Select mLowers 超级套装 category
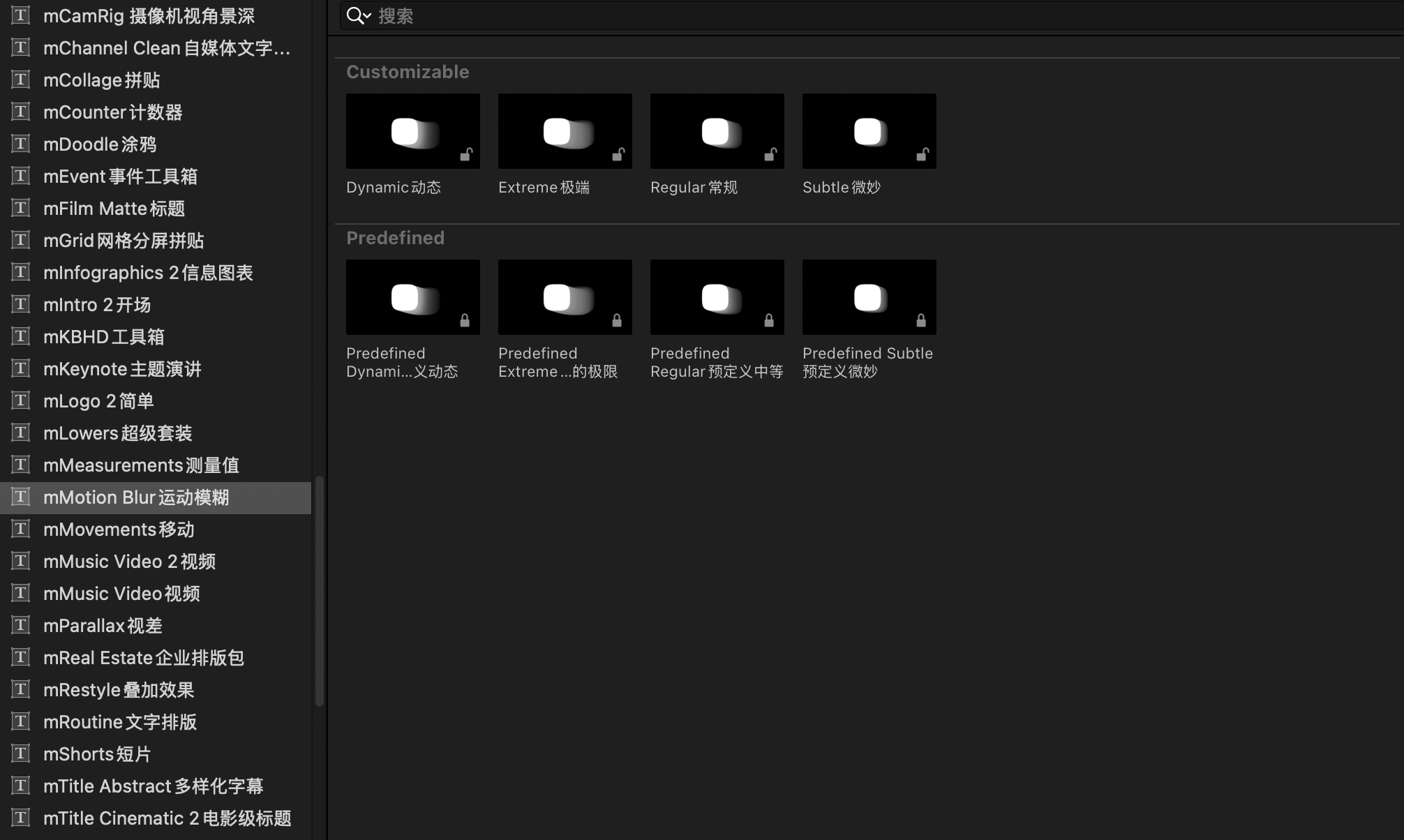Image resolution: width=1404 pixels, height=840 pixels. [156, 433]
